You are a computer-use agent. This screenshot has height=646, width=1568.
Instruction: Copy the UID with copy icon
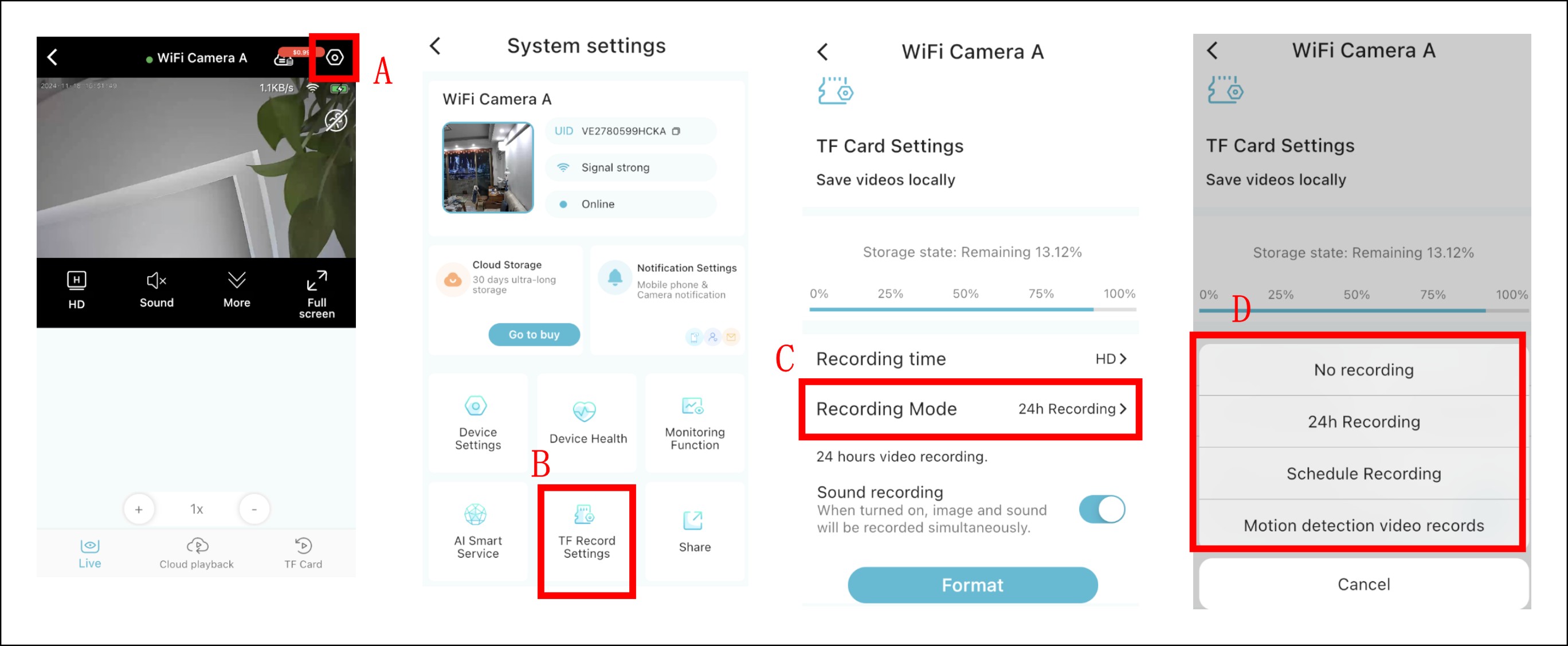click(676, 131)
